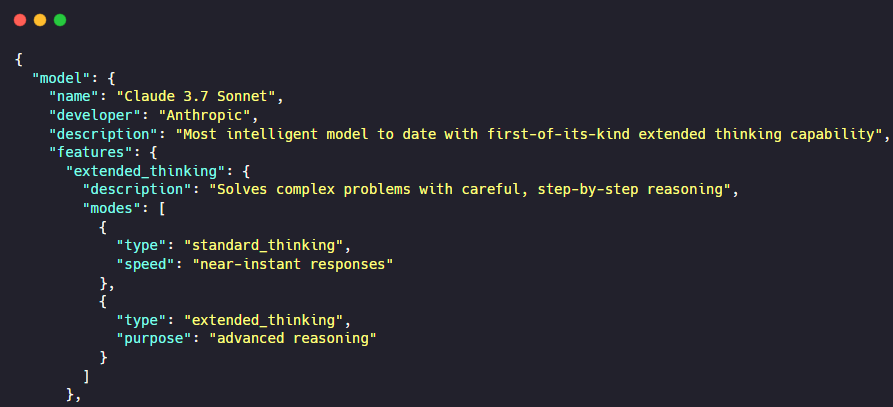Select the "name" key text

(x=74, y=96)
